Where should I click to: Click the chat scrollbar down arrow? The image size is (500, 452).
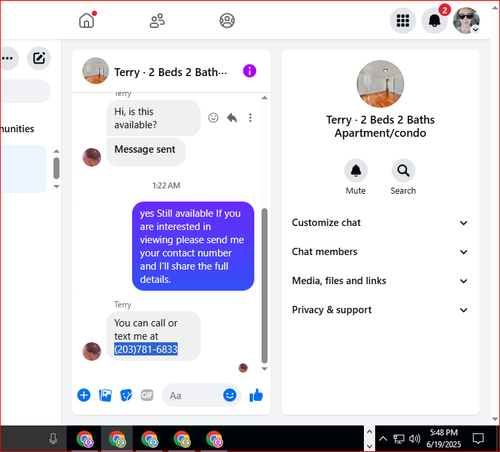264,369
